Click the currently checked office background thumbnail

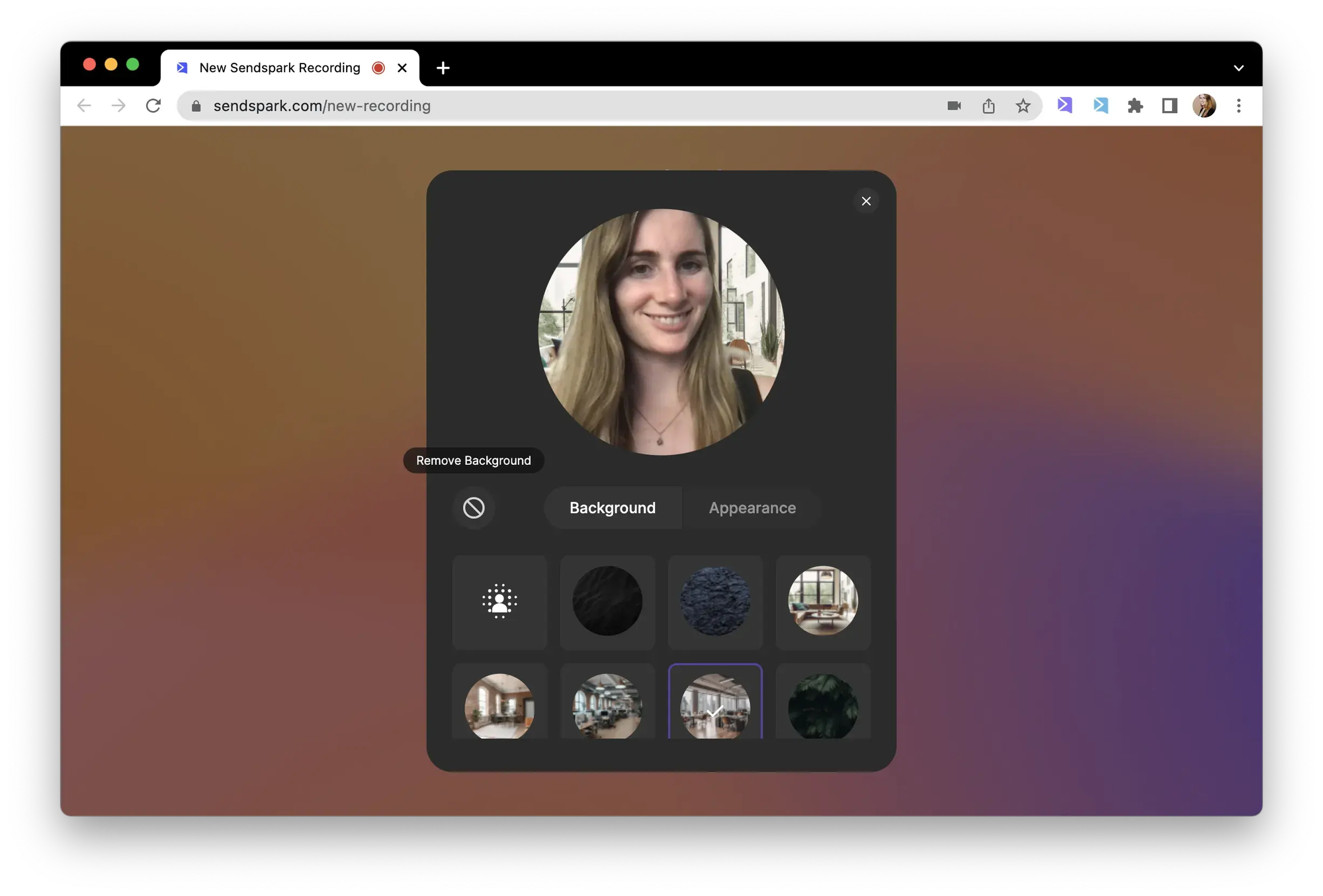715,705
